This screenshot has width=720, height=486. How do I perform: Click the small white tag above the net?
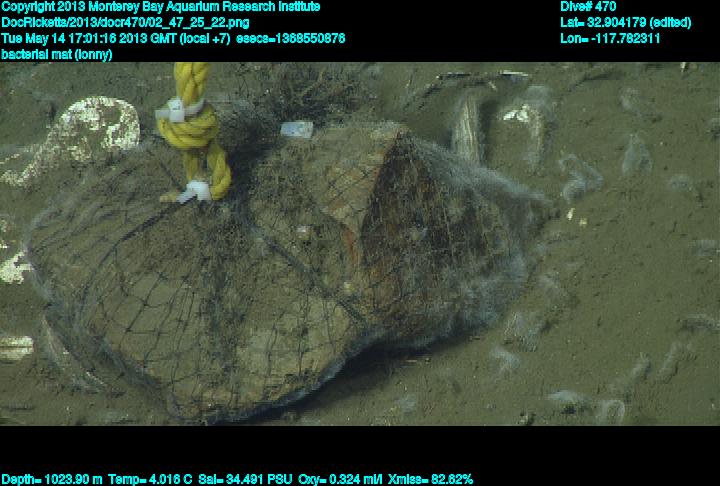pos(296,130)
